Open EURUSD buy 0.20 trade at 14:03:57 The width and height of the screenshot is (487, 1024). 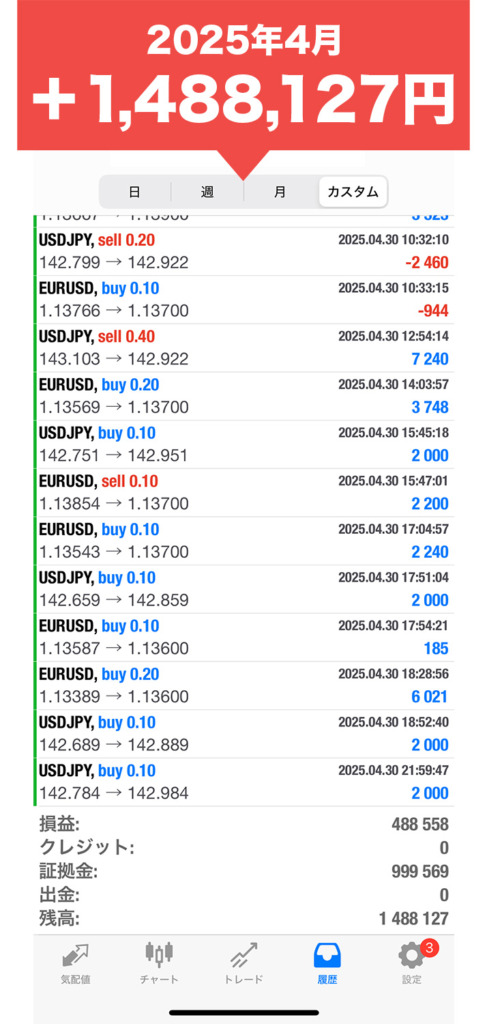point(244,396)
